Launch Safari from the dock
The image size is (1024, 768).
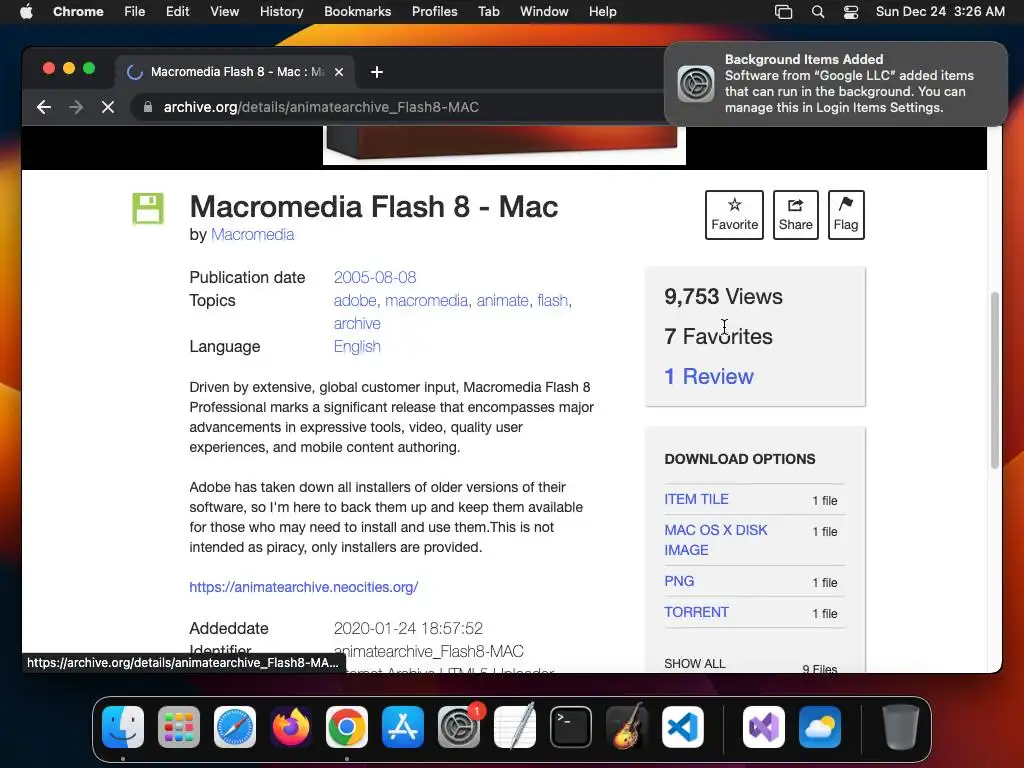[235, 727]
